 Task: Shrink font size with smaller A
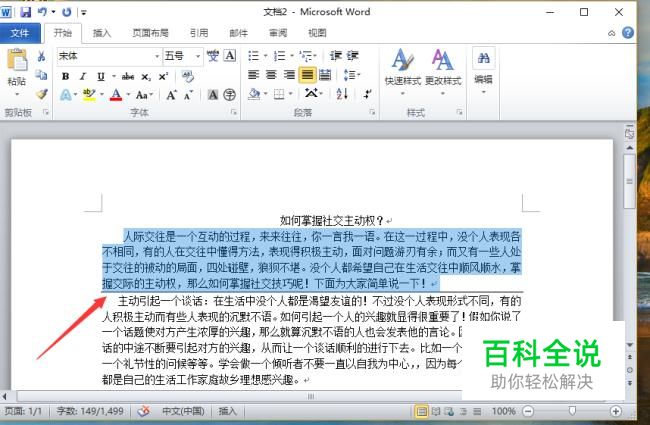tap(188, 95)
